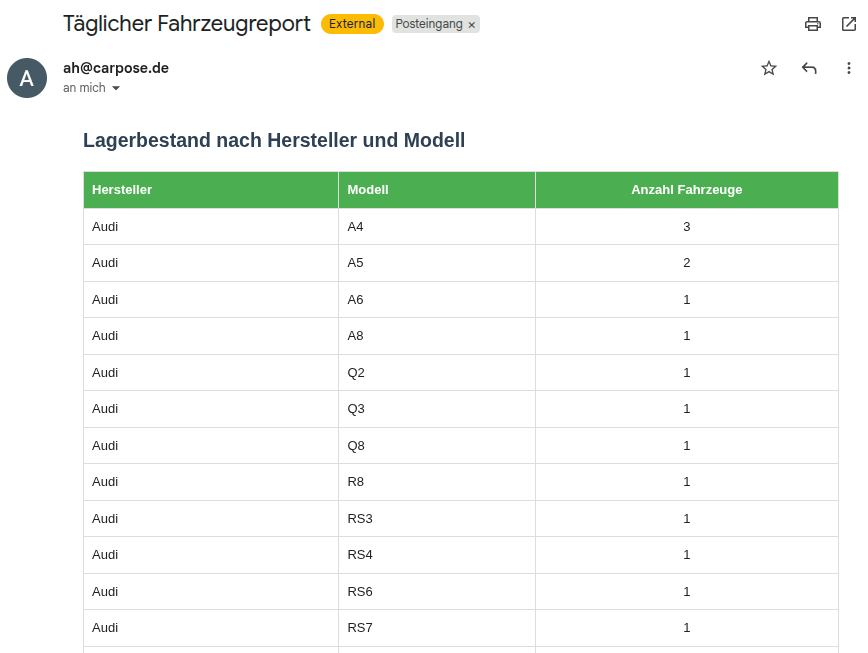
Task: Remove the Posteingang label via its x
Action: pyautogui.click(x=472, y=25)
